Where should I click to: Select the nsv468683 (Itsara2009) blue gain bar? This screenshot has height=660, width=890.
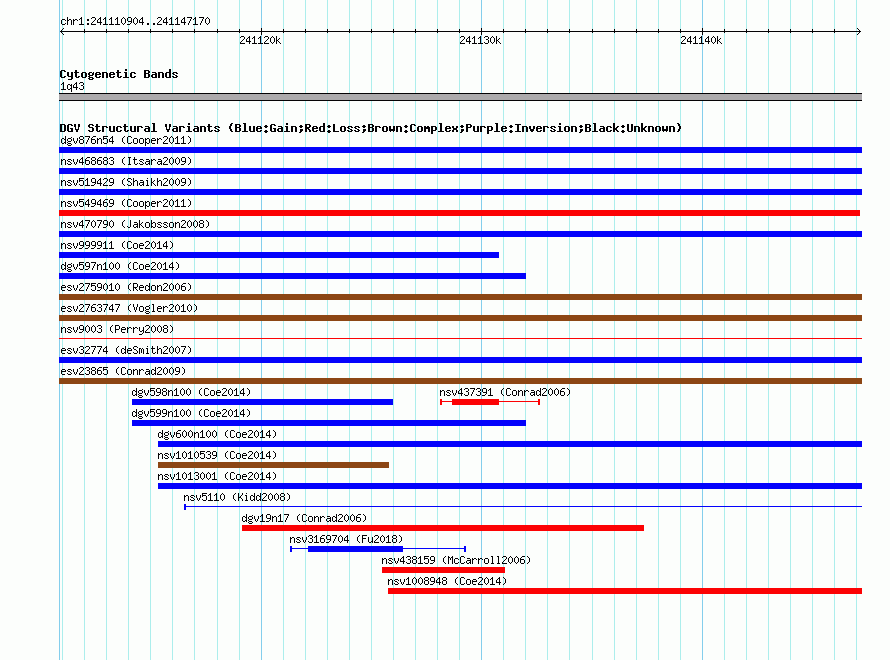[x=460, y=171]
